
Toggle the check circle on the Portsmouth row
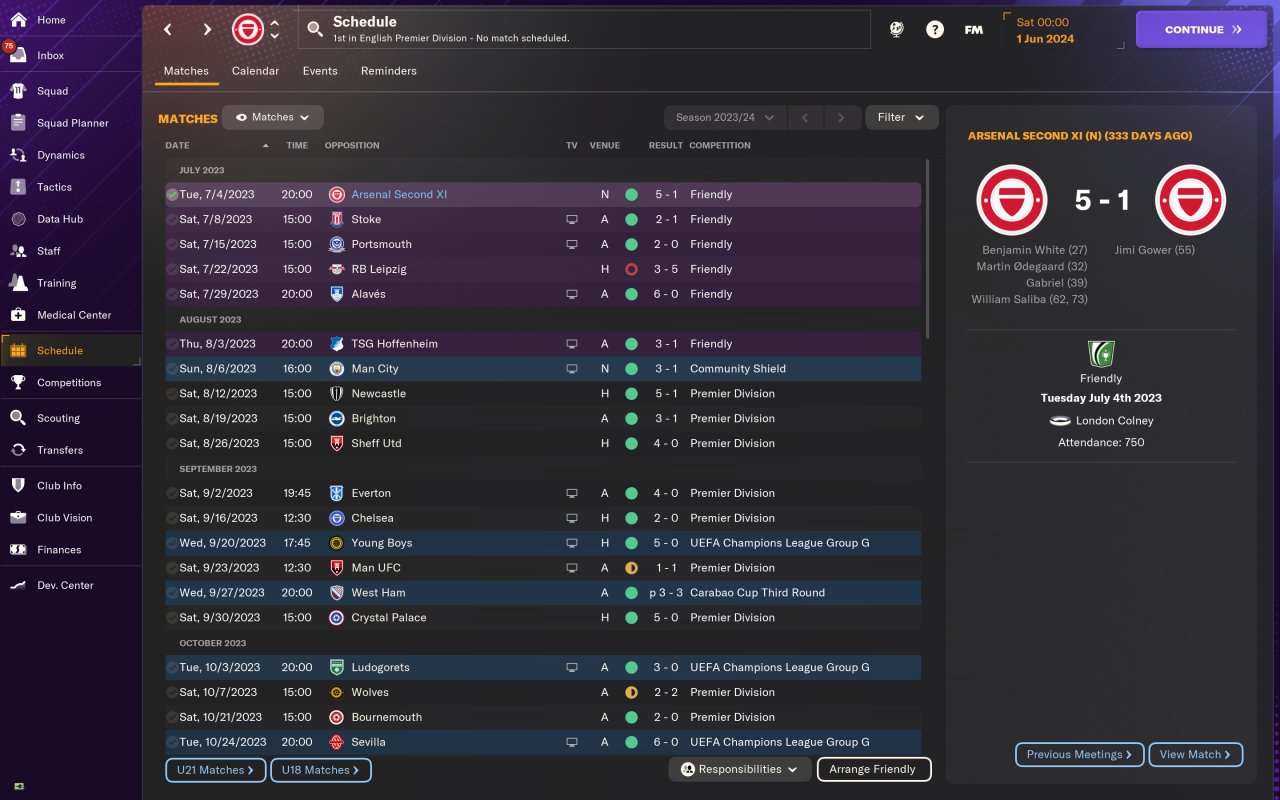pos(172,245)
